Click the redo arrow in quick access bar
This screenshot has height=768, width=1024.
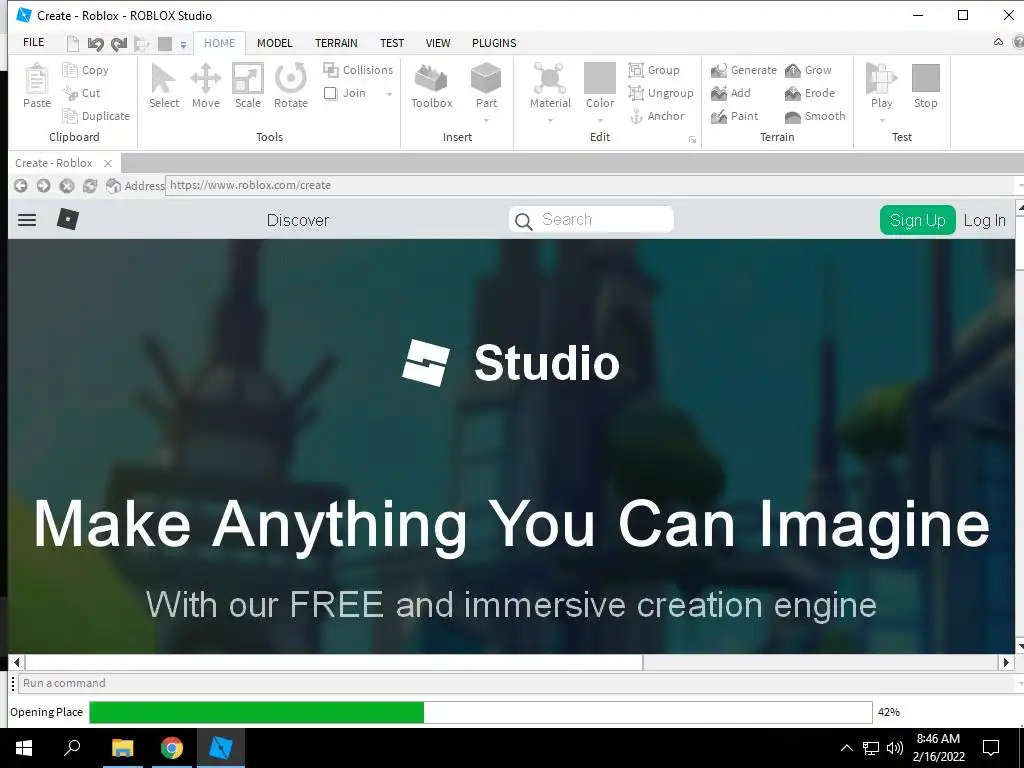tap(119, 44)
